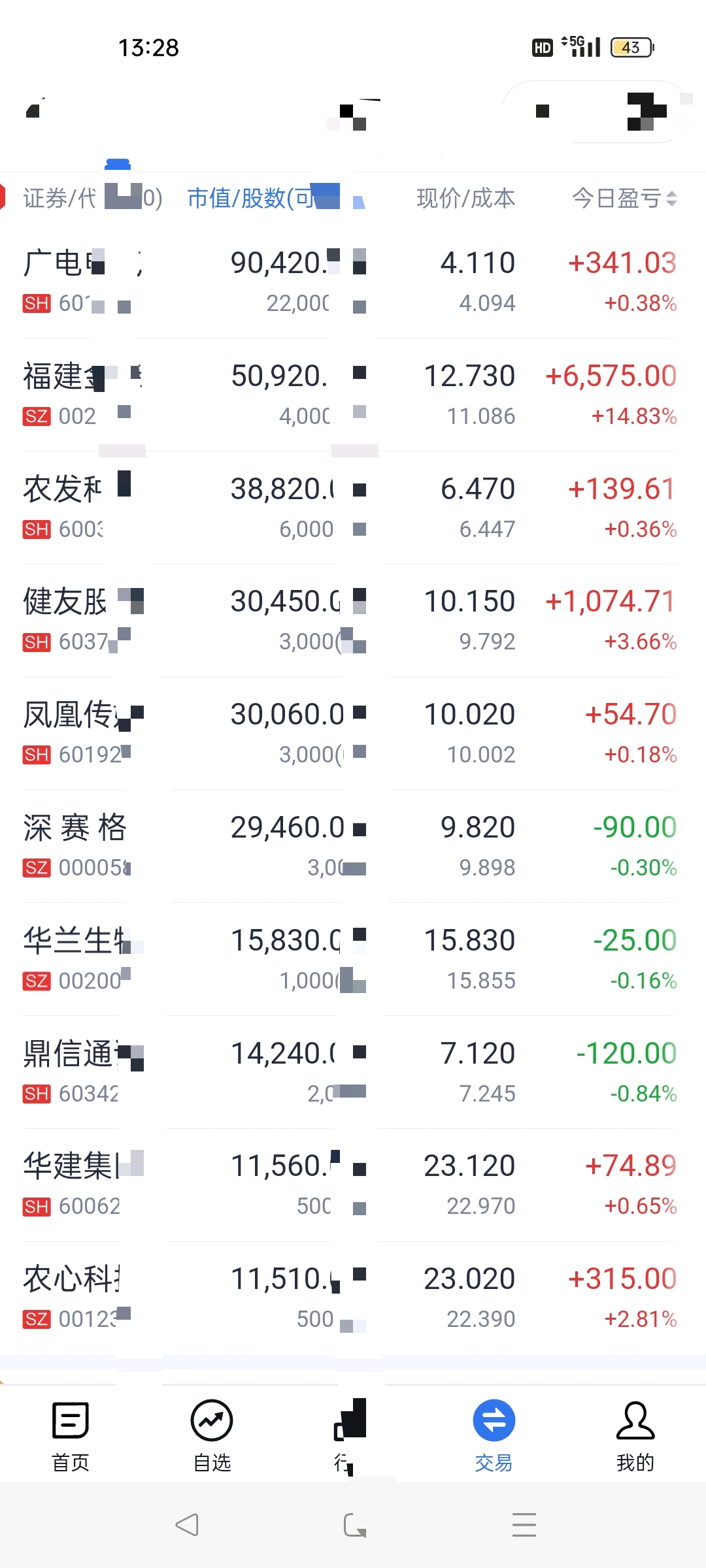The image size is (706, 1568).
Task: Sort holdings by 今日盈亏 arrows
Action: [671, 199]
